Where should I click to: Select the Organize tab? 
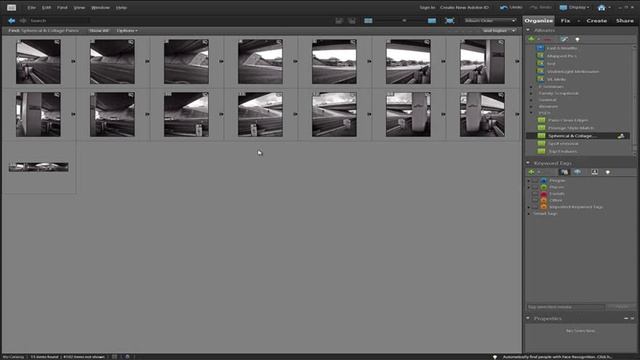pos(538,20)
